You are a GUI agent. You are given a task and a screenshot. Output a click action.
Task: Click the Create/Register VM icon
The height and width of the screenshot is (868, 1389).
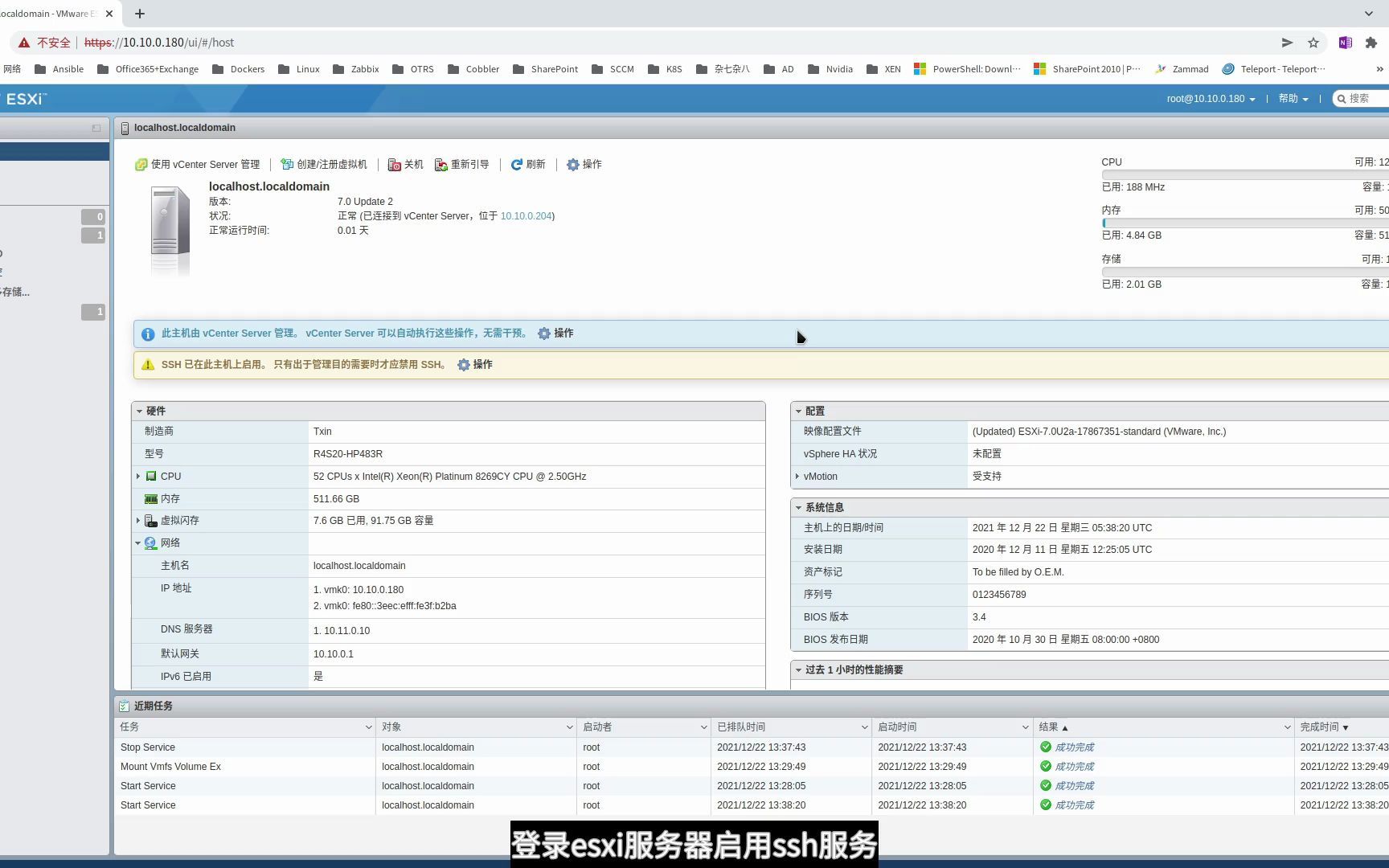coord(287,165)
